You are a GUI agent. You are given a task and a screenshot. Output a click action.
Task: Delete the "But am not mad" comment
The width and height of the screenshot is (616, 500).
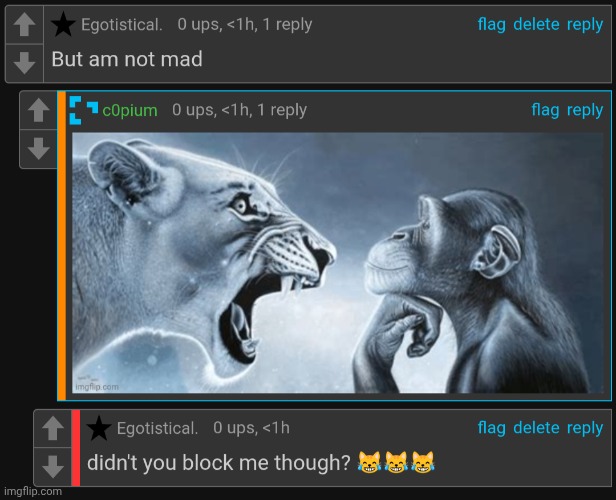point(536,24)
